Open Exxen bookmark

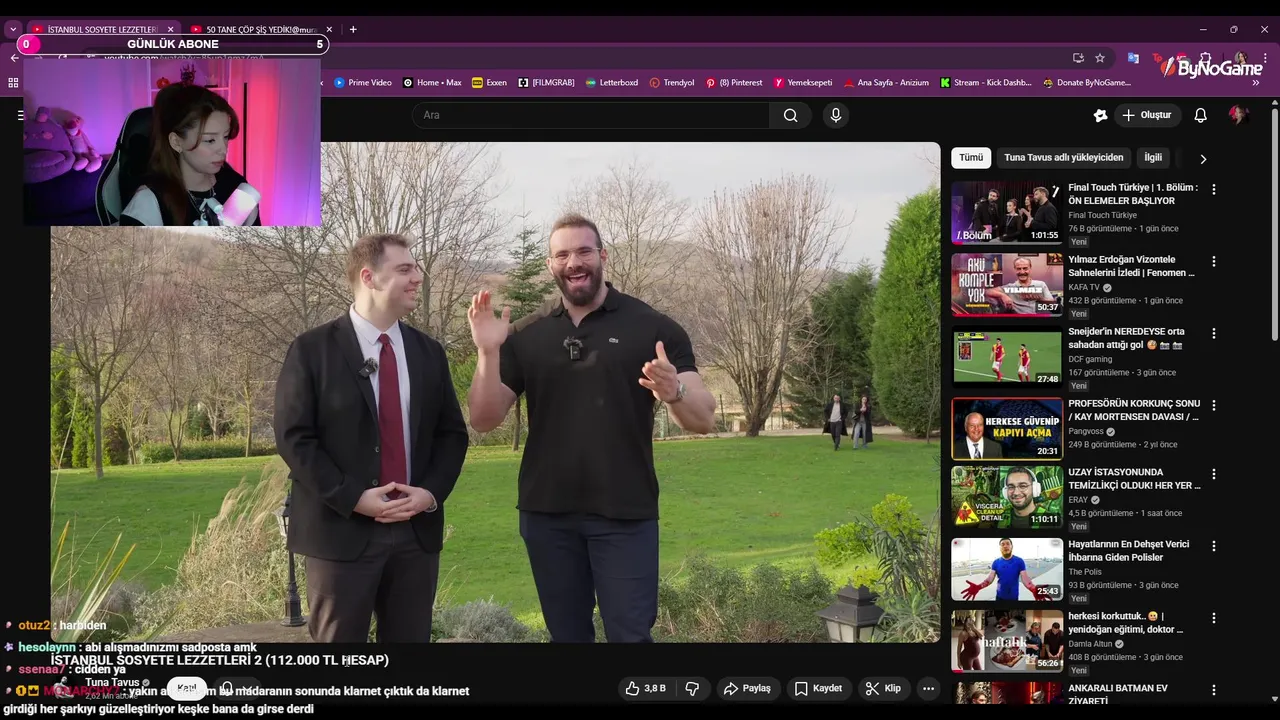489,83
